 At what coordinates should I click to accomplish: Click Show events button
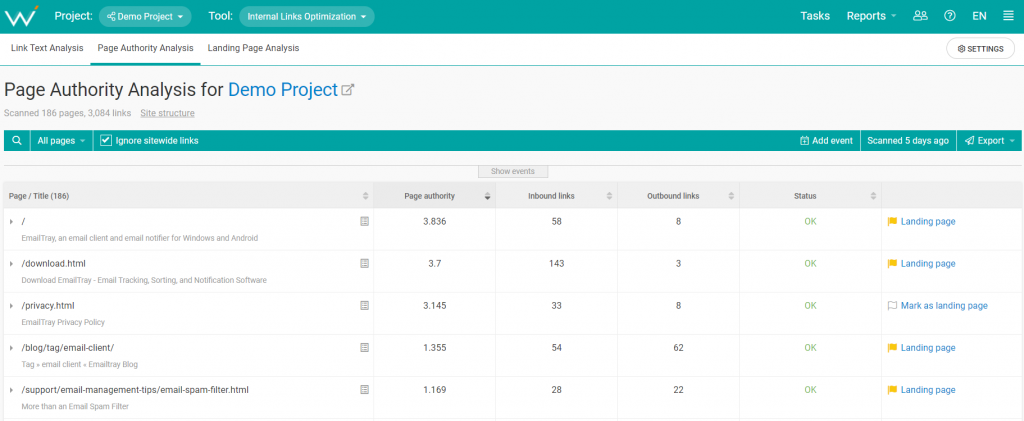pyautogui.click(x=513, y=171)
